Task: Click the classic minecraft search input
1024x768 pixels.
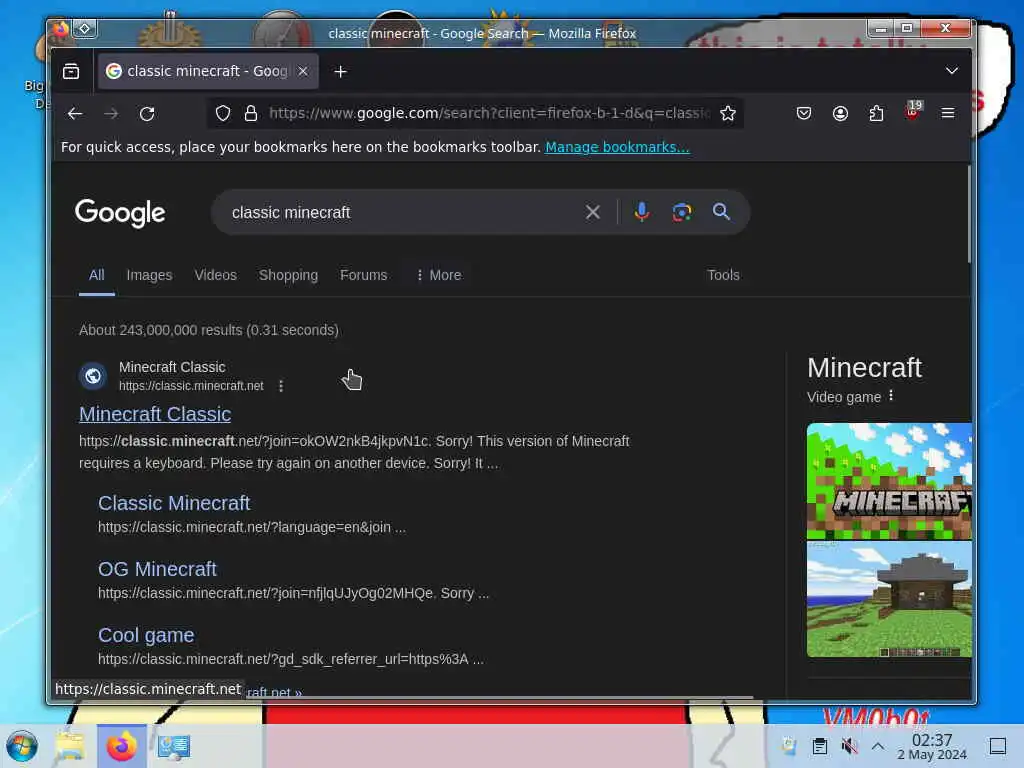Action: pos(398,212)
